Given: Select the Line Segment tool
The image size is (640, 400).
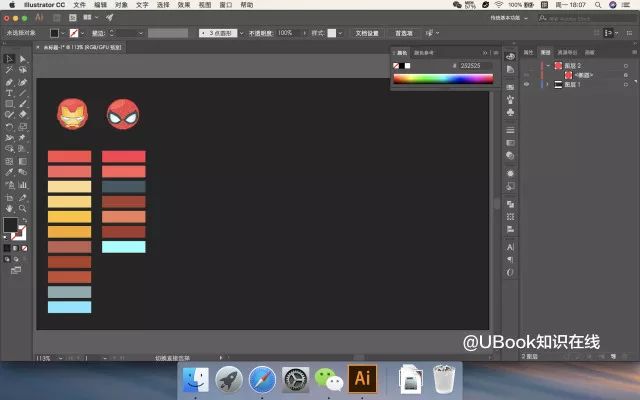Looking at the screenshot, I should pyautogui.click(x=23, y=93).
